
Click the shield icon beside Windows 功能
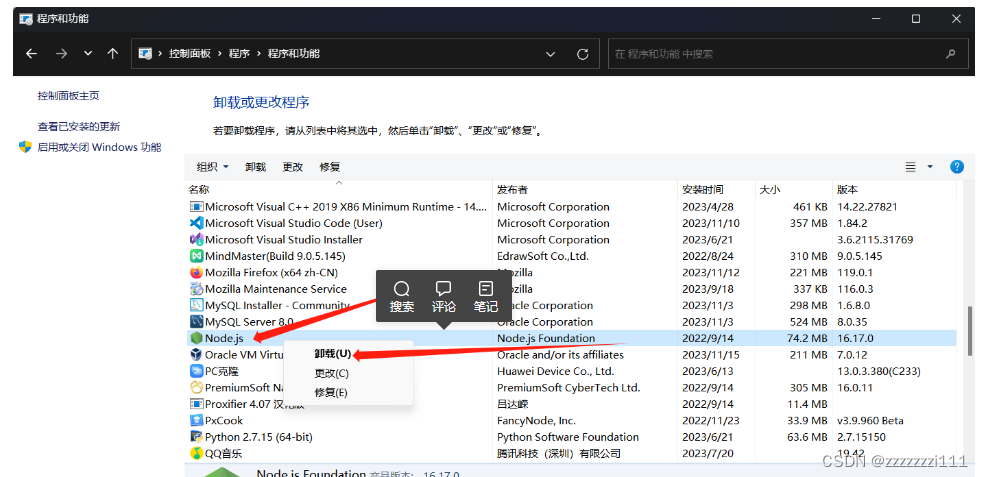pyautogui.click(x=25, y=147)
